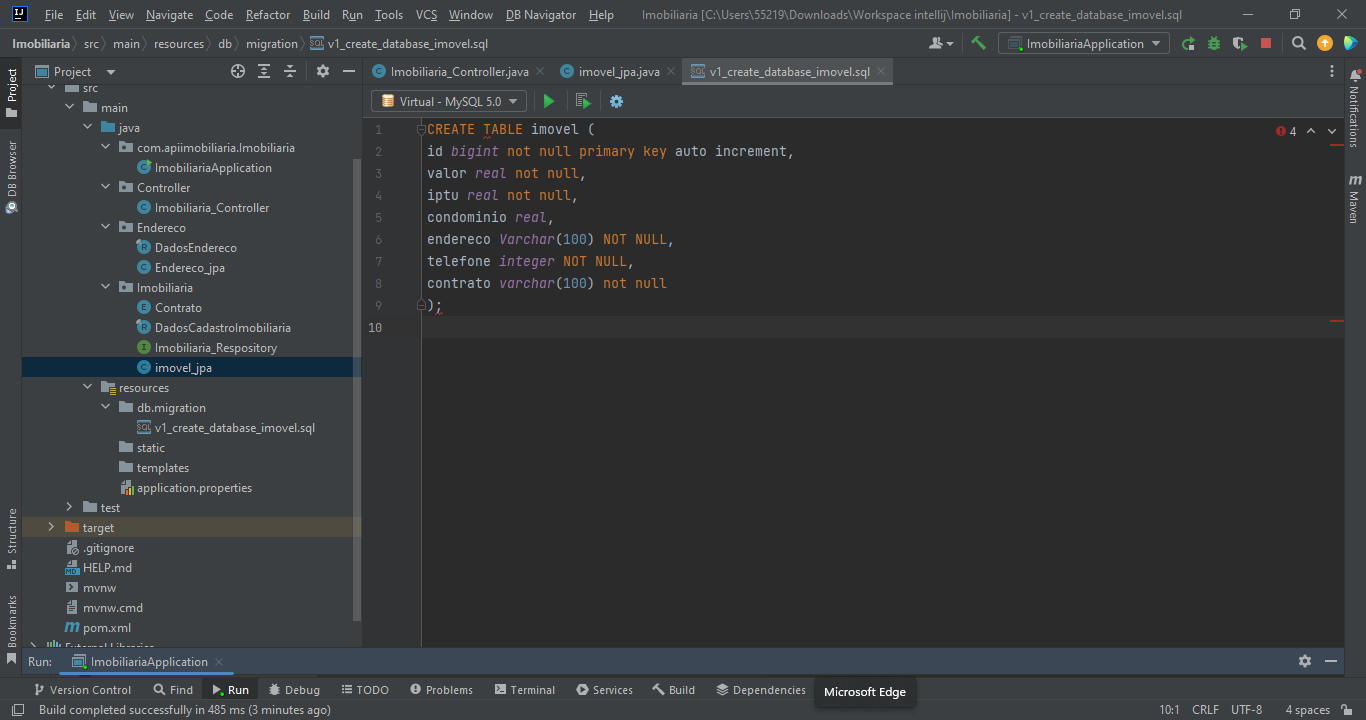The image size is (1366, 720).
Task: Open Run panel settings gear
Action: (1304, 661)
